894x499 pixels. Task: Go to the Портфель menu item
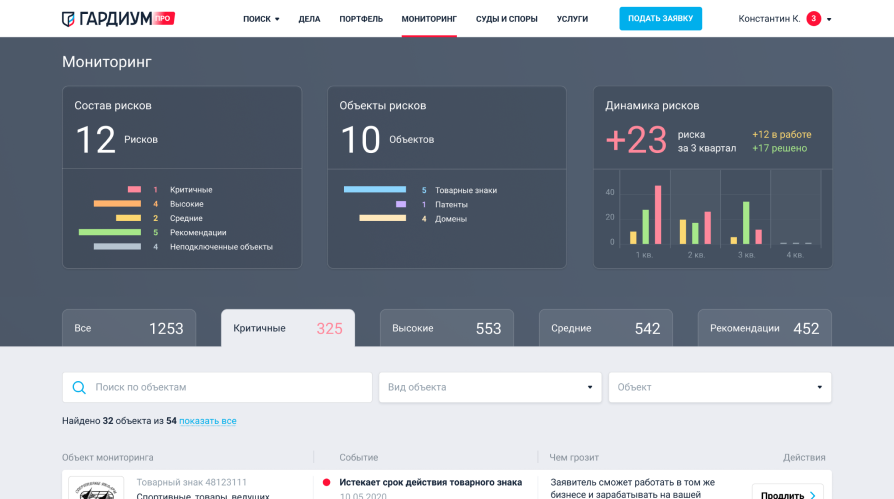(360, 19)
